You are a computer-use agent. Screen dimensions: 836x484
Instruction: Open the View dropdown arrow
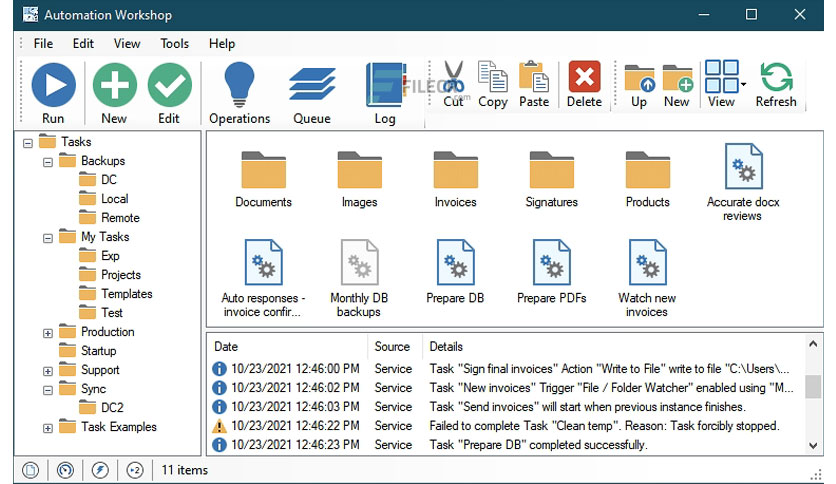(x=743, y=84)
